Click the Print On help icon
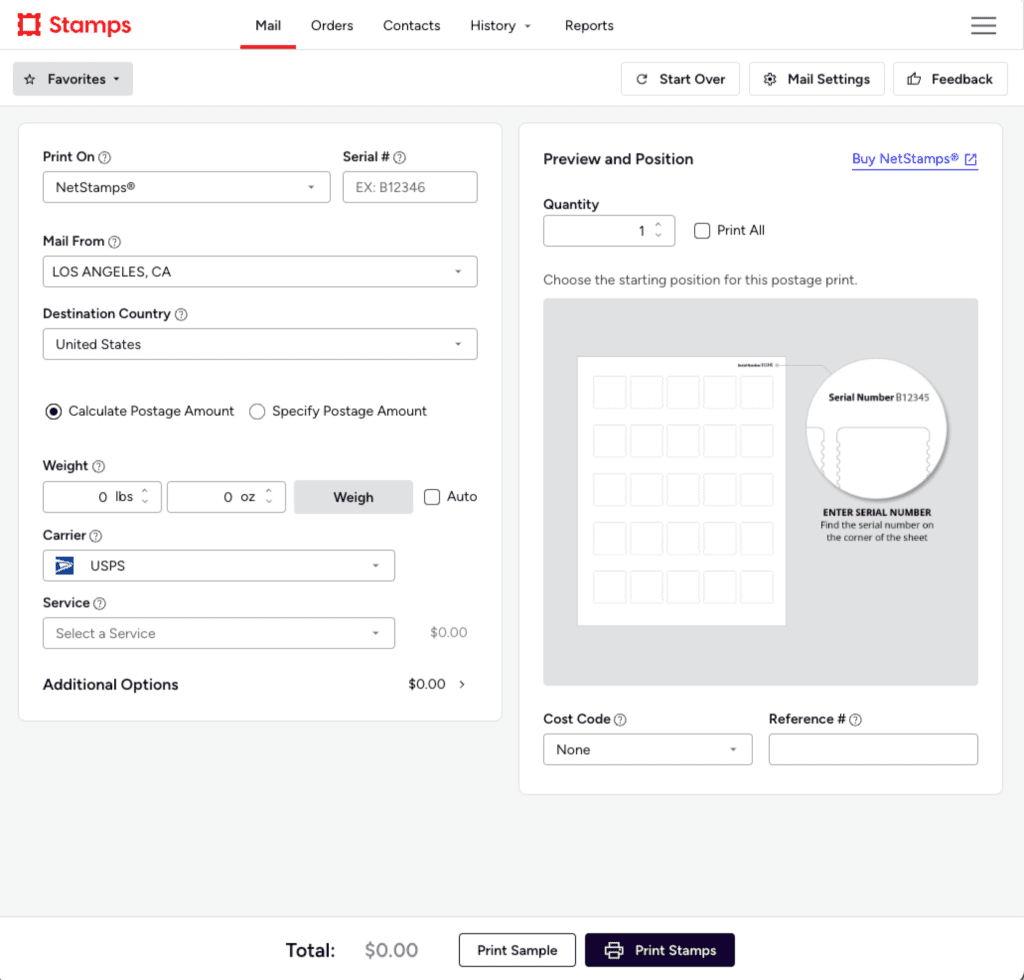Viewport: 1024px width, 980px height. pyautogui.click(x=105, y=157)
